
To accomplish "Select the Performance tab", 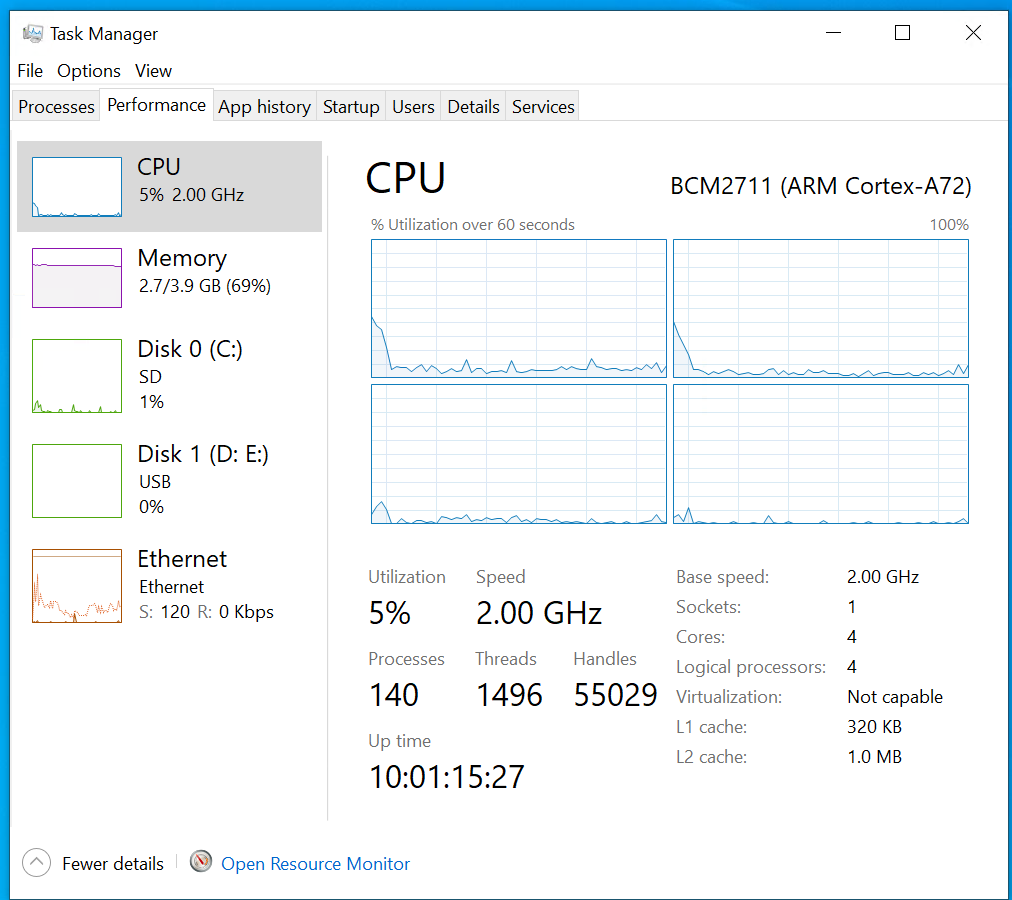I will [x=157, y=105].
